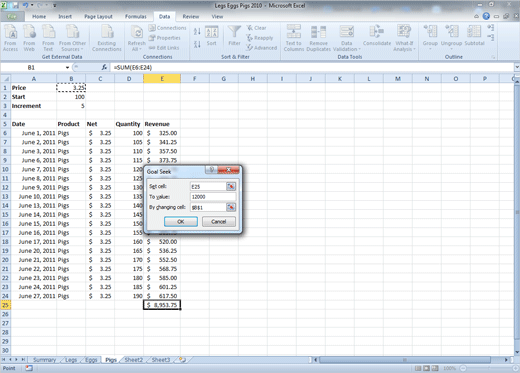Screen dimensions: 520x373
Task: Click Connections in the Connections group
Action: click(x=167, y=28)
